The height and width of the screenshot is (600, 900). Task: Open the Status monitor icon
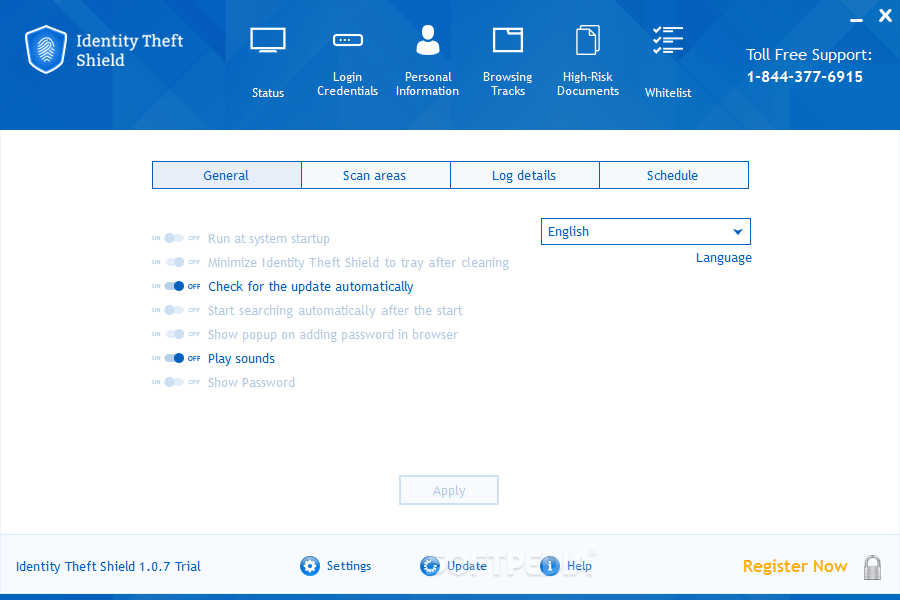click(268, 40)
